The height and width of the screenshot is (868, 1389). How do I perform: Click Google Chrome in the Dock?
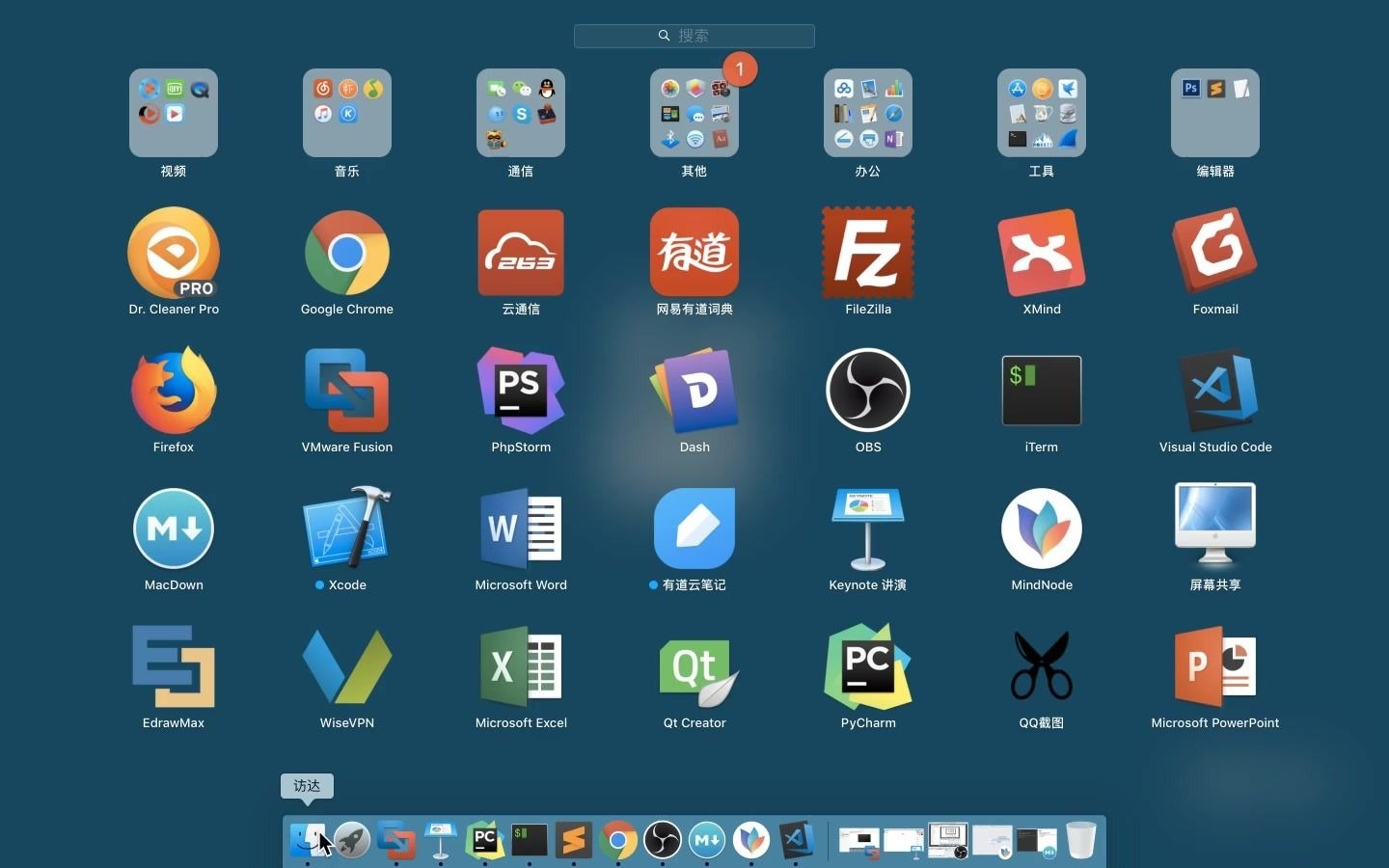tap(618, 840)
